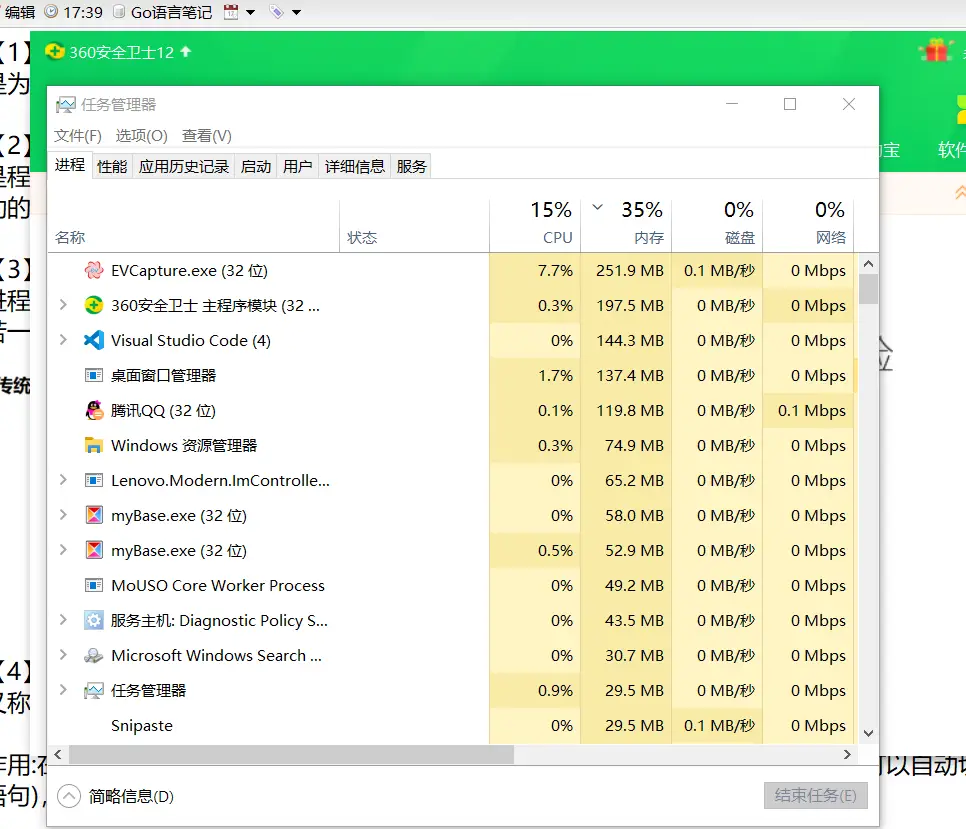This screenshot has height=829, width=966.
Task: Expand the 360安全卫士 主程序模块 process group
Action: coord(63,305)
